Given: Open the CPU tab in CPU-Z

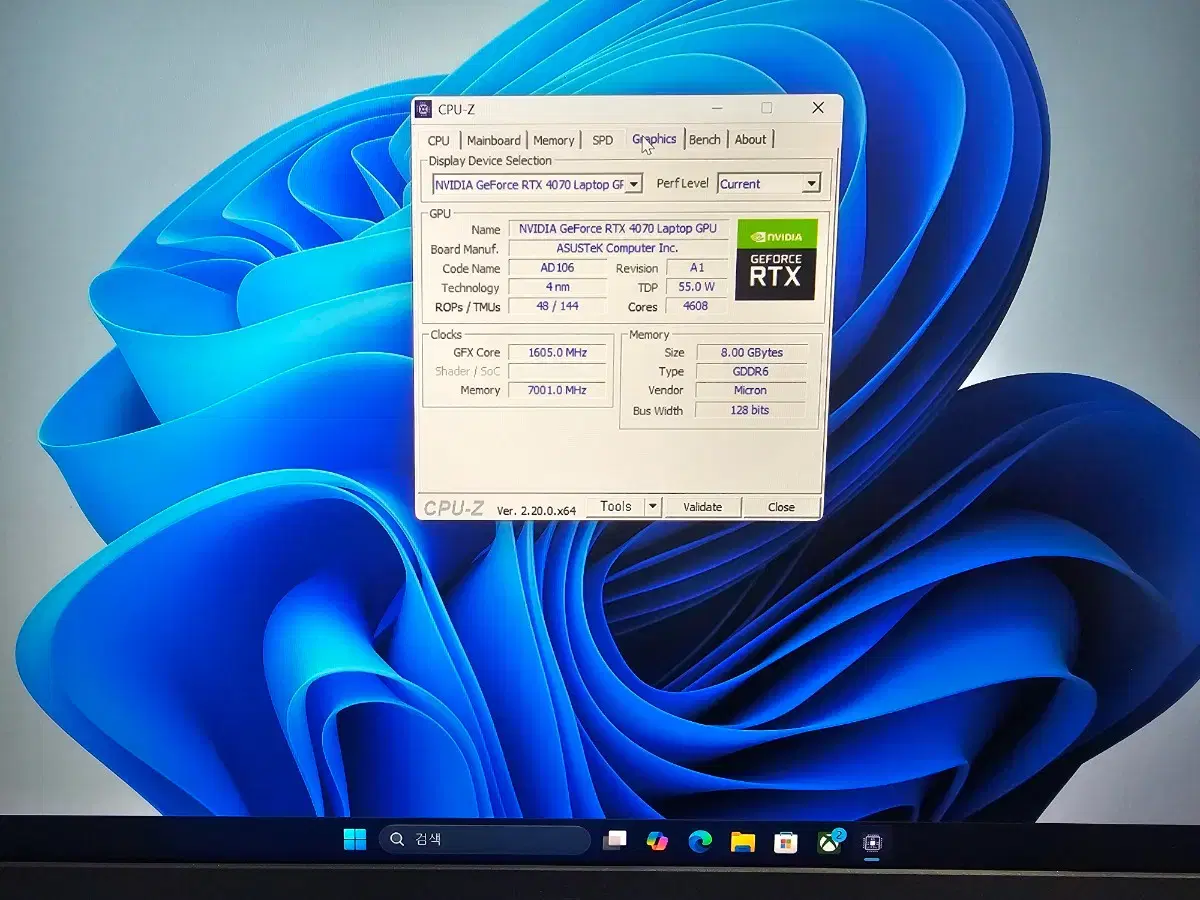Looking at the screenshot, I should pos(438,140).
